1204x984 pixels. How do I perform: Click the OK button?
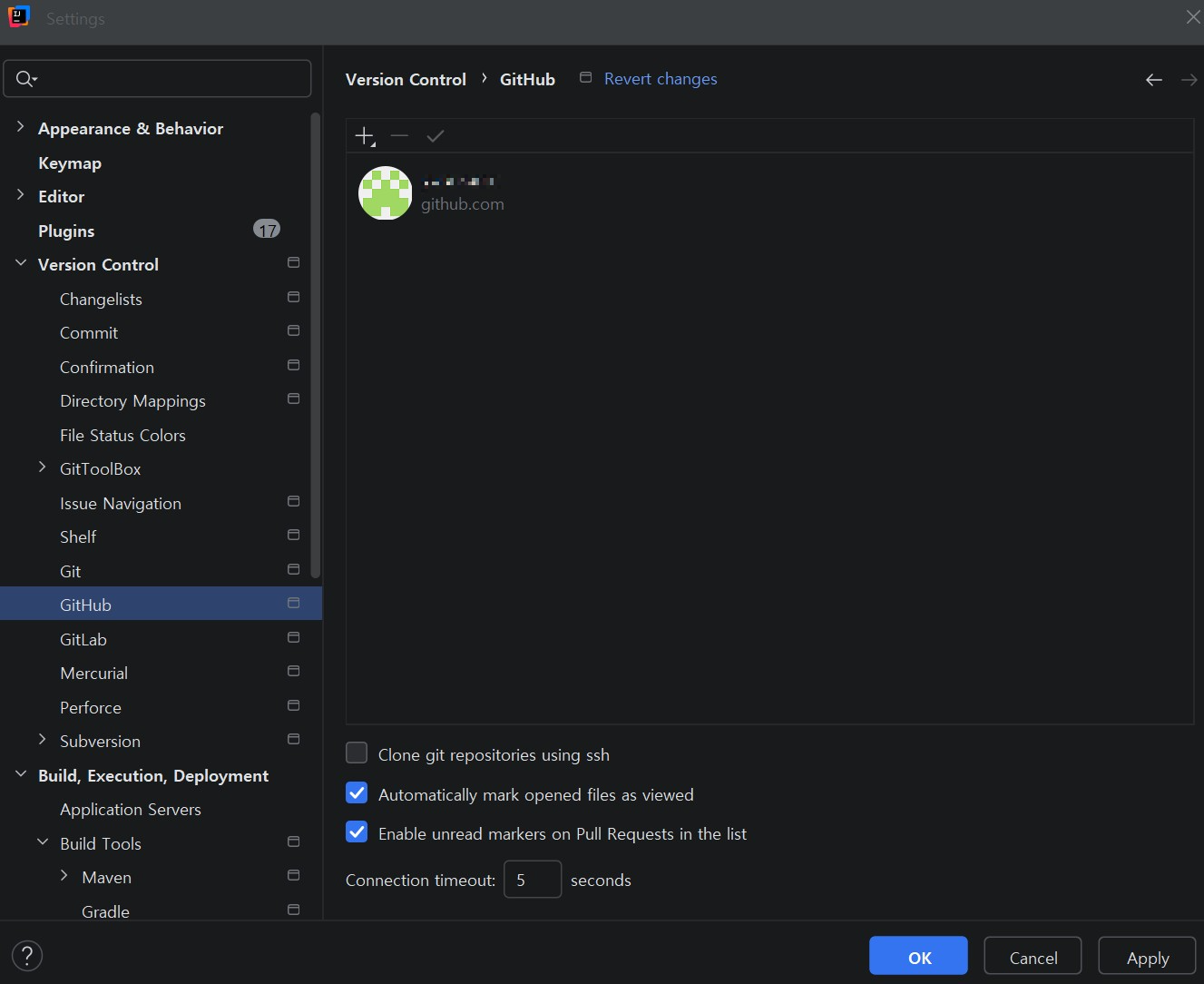(x=918, y=957)
